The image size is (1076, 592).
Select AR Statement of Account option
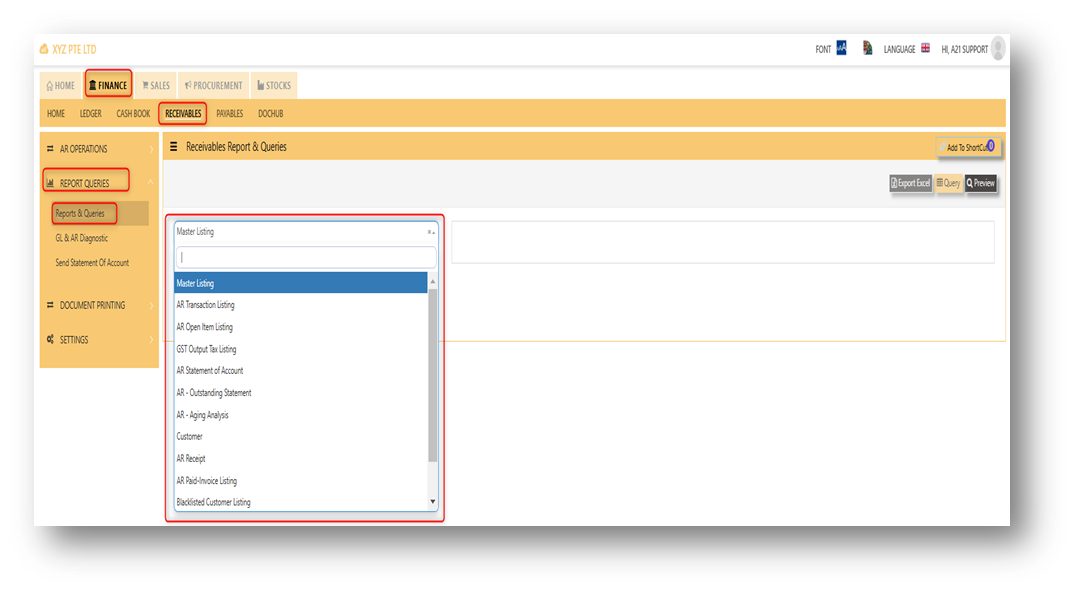pos(301,370)
